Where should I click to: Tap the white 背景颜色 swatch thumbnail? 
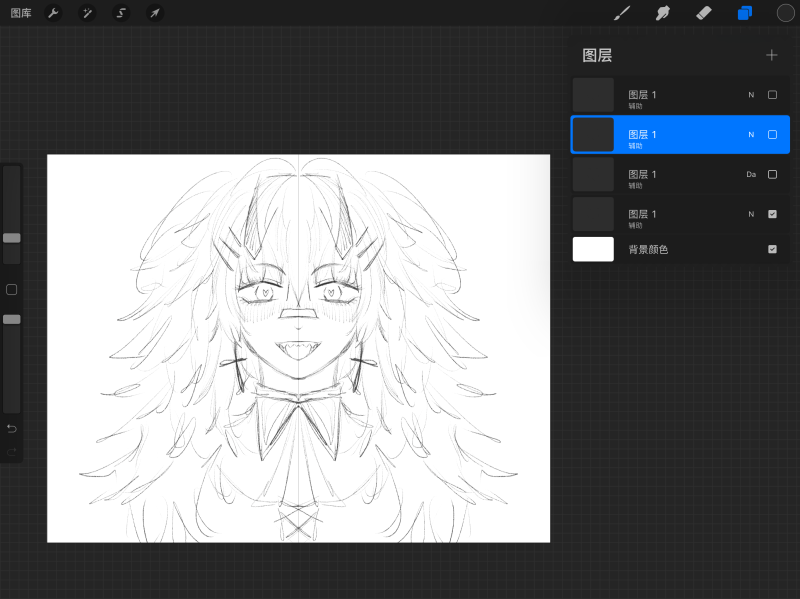click(593, 249)
